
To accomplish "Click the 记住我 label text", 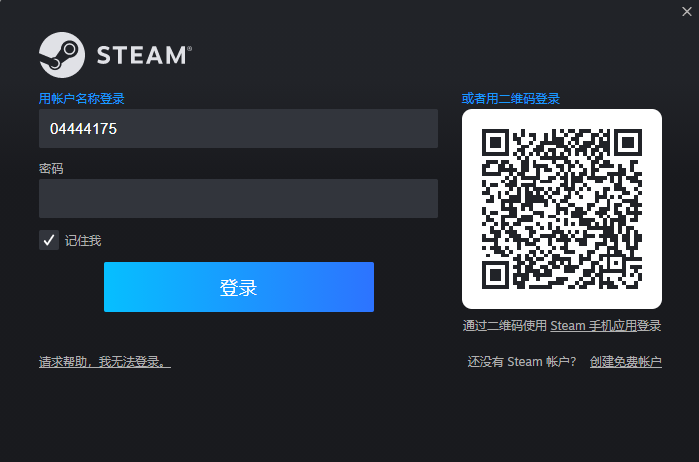I will [83, 241].
